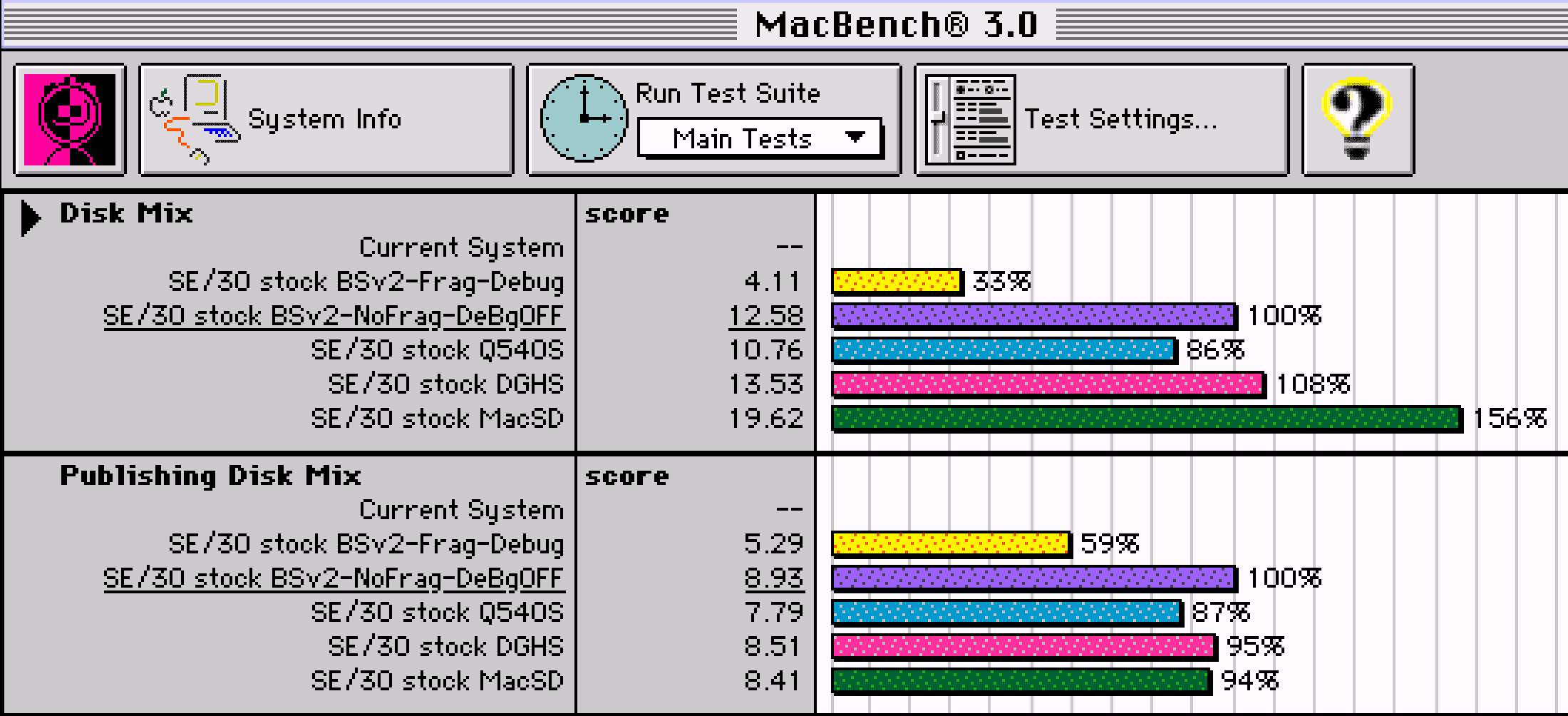Click the green 94% bar in Publishing Disk Mix
1568x716 pixels.
1022,681
